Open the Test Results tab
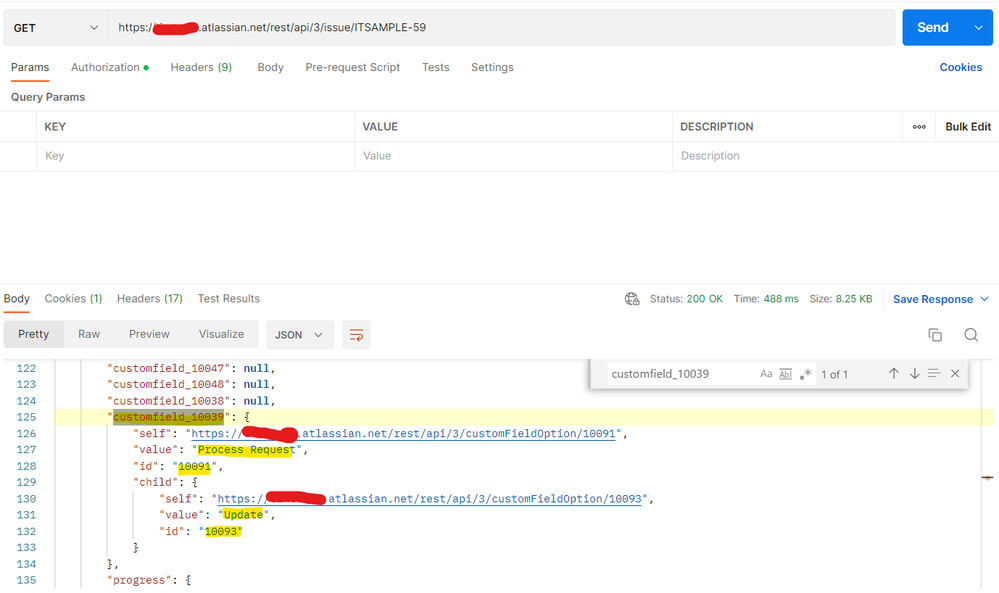 (229, 299)
